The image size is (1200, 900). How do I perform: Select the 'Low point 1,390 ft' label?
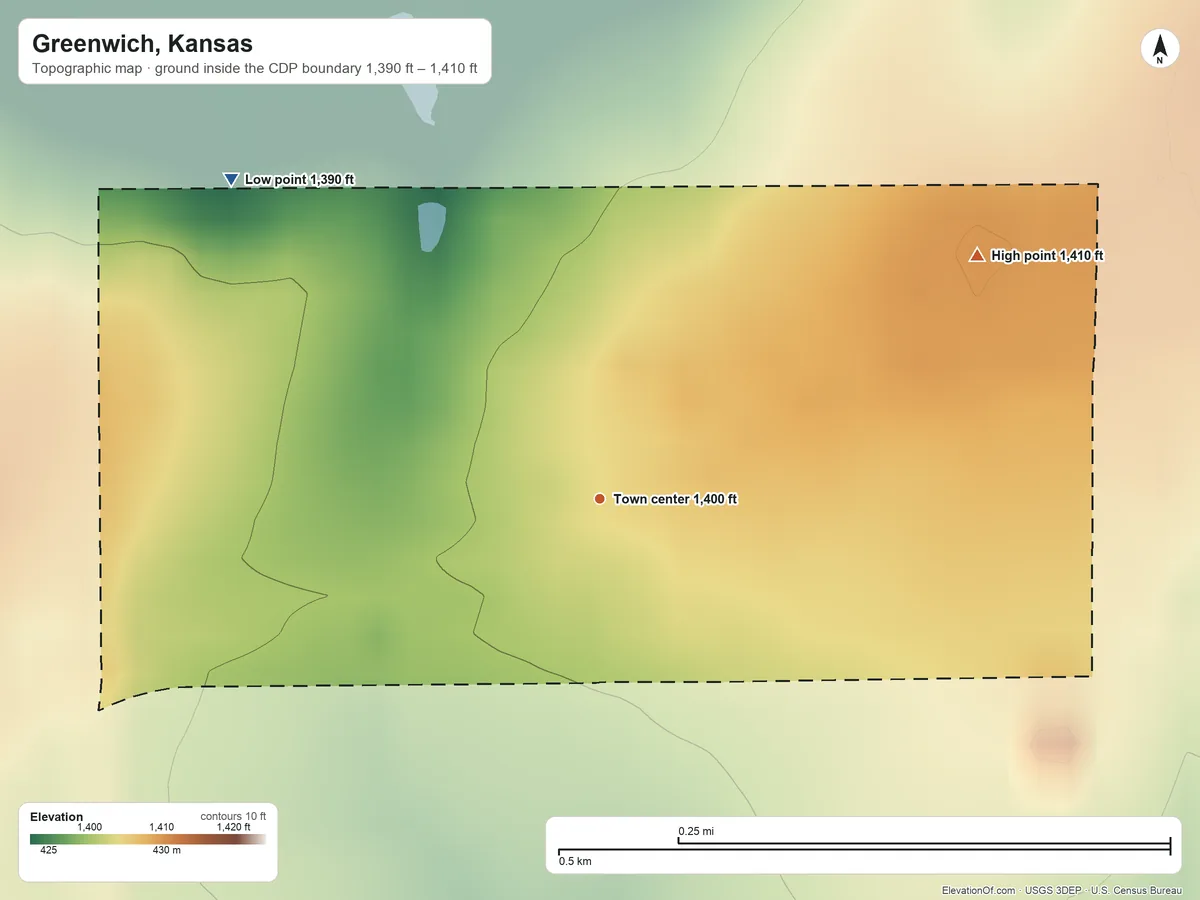click(x=300, y=179)
